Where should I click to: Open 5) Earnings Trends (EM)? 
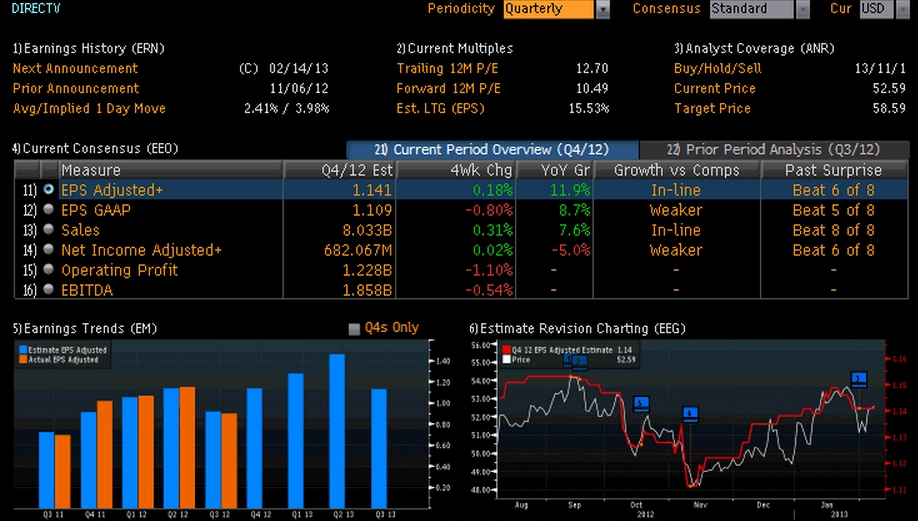[85, 328]
